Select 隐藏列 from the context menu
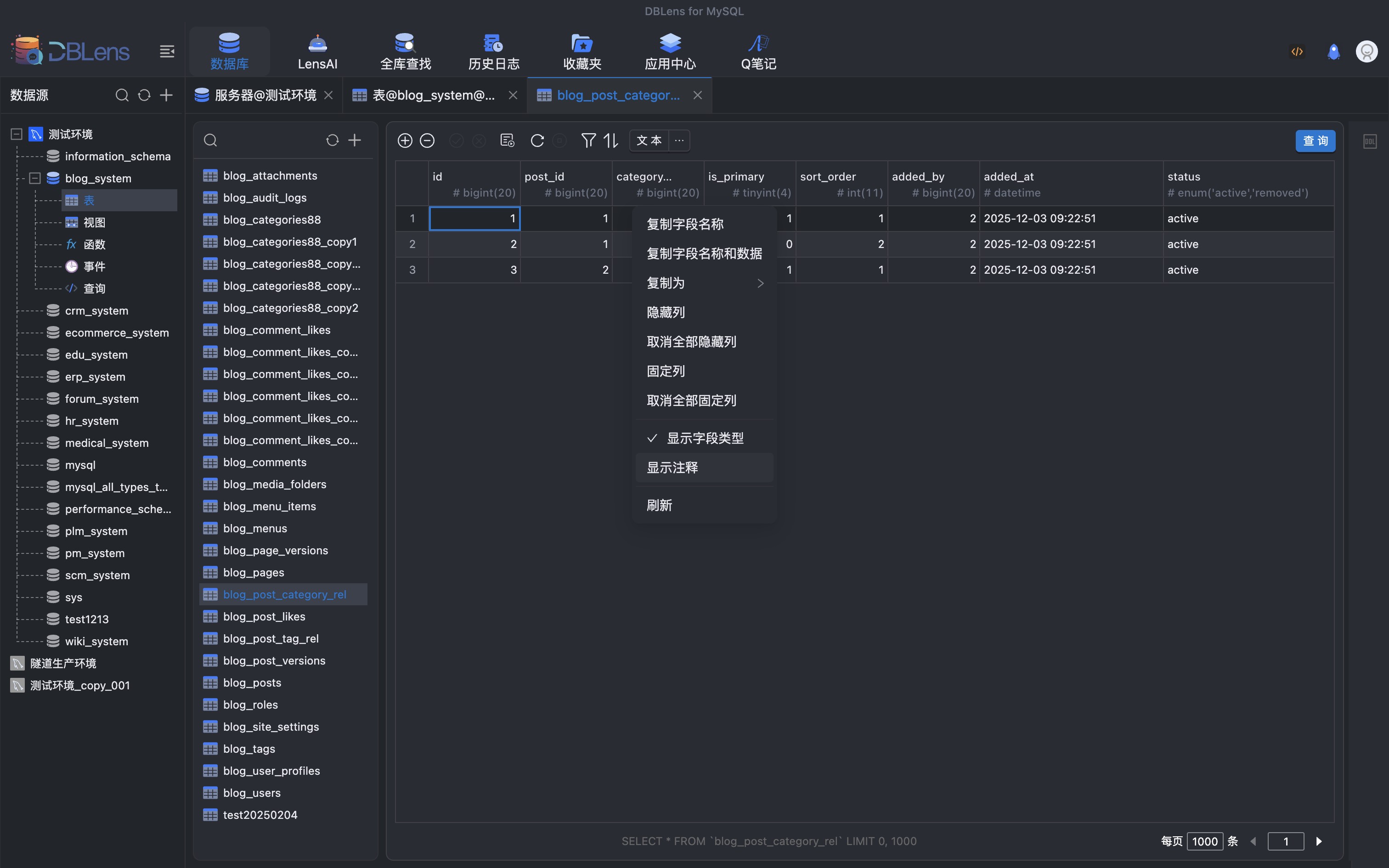Image resolution: width=1389 pixels, height=868 pixels. coord(666,312)
